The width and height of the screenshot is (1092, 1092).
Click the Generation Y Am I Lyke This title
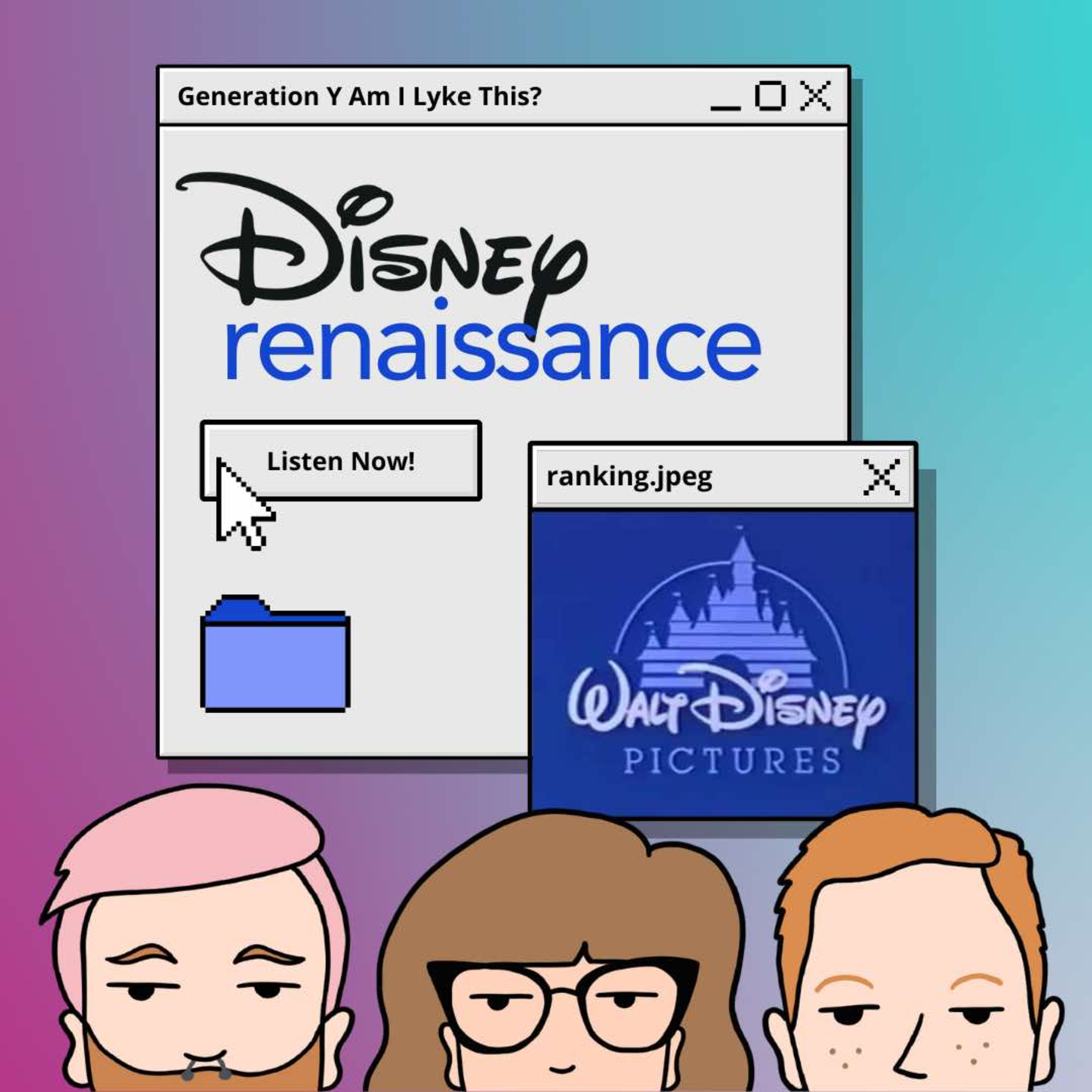click(x=360, y=96)
